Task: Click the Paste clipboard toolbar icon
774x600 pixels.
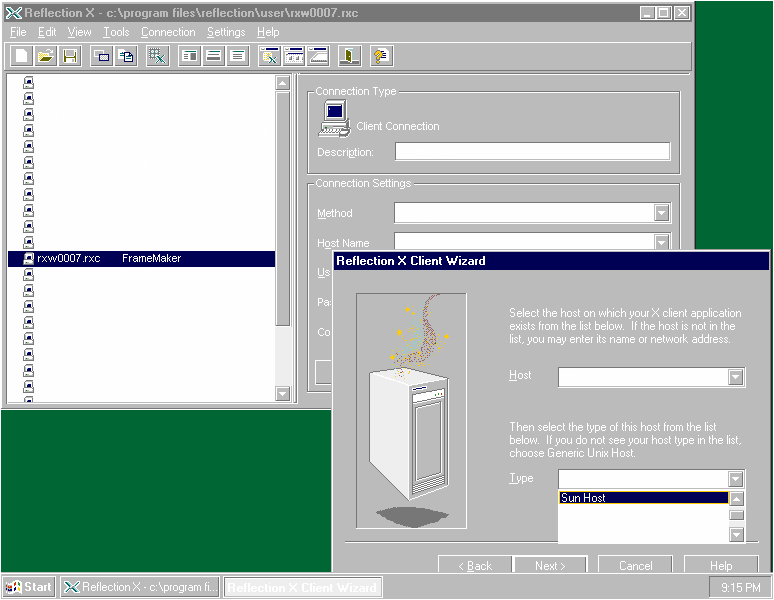Action: [x=126, y=56]
